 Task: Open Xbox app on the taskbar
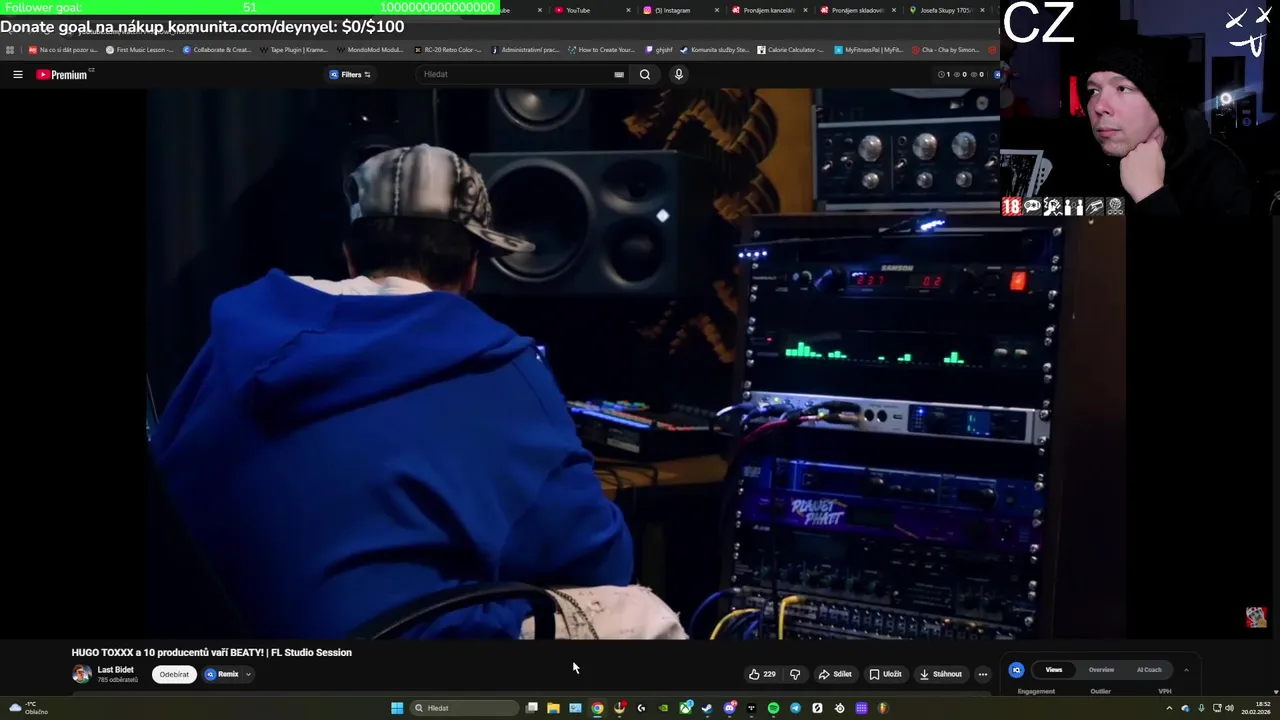686,708
